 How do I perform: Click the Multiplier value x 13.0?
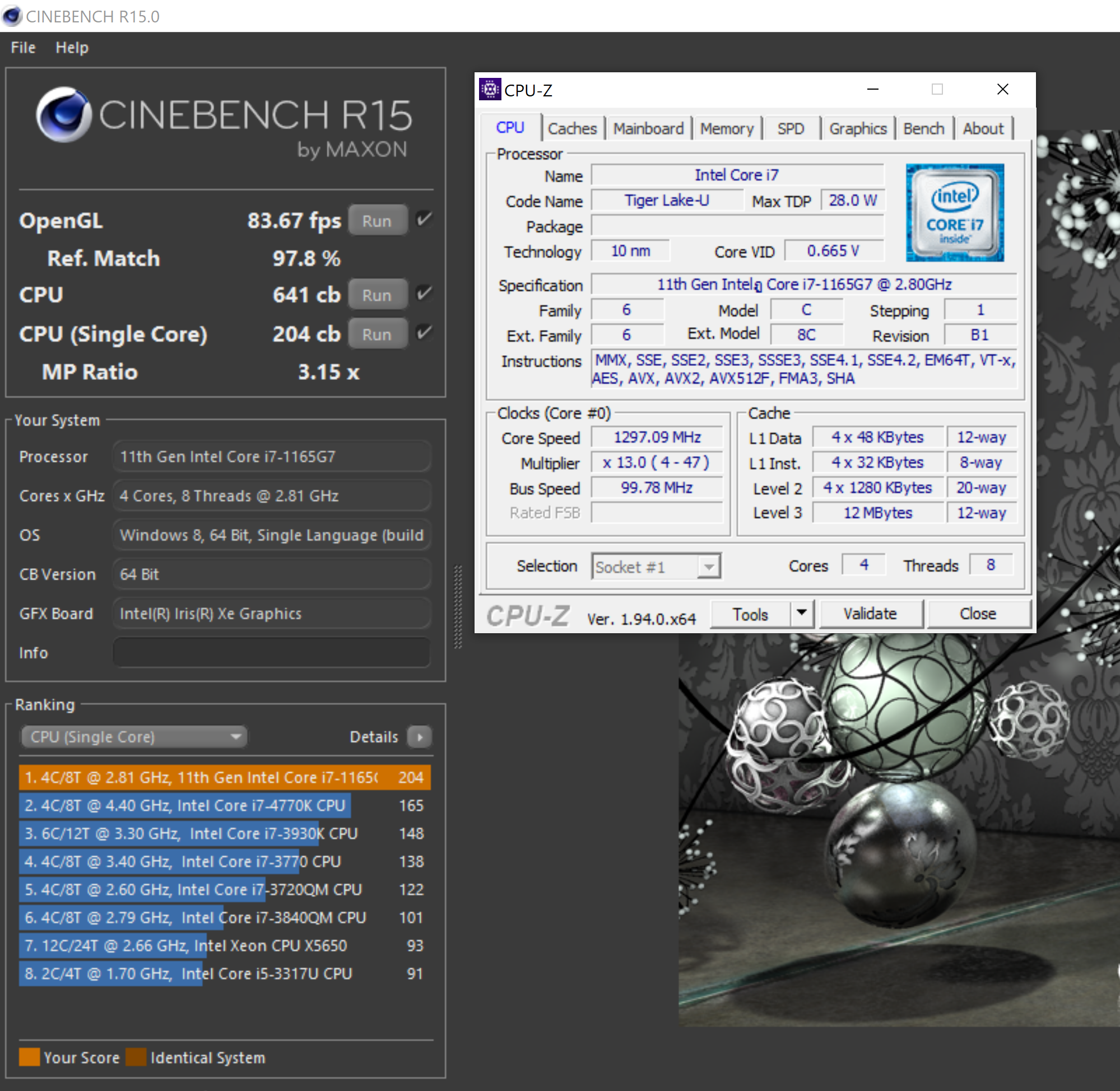click(x=657, y=462)
